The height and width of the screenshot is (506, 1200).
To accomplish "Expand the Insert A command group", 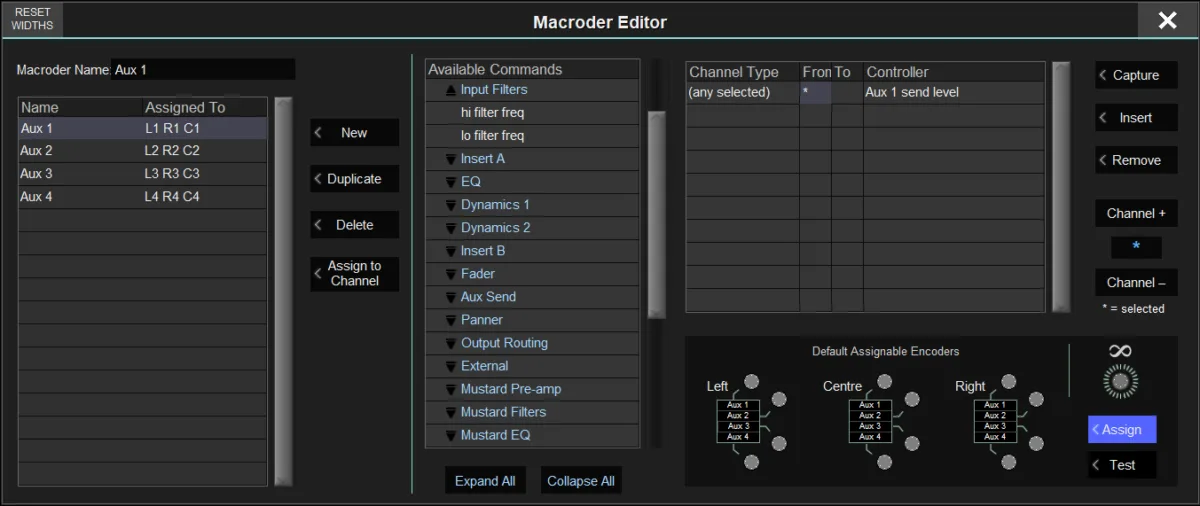I will [451, 159].
